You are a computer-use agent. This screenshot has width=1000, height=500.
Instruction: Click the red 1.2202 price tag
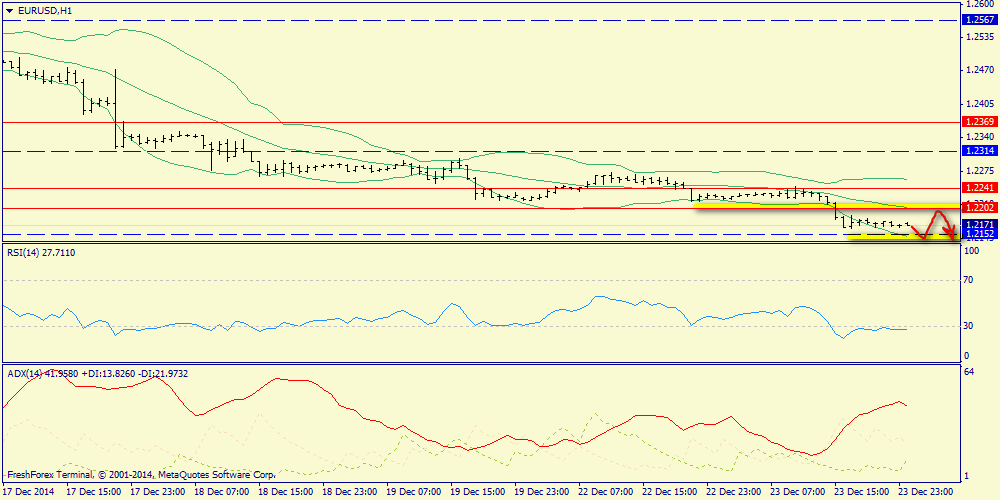coord(978,207)
